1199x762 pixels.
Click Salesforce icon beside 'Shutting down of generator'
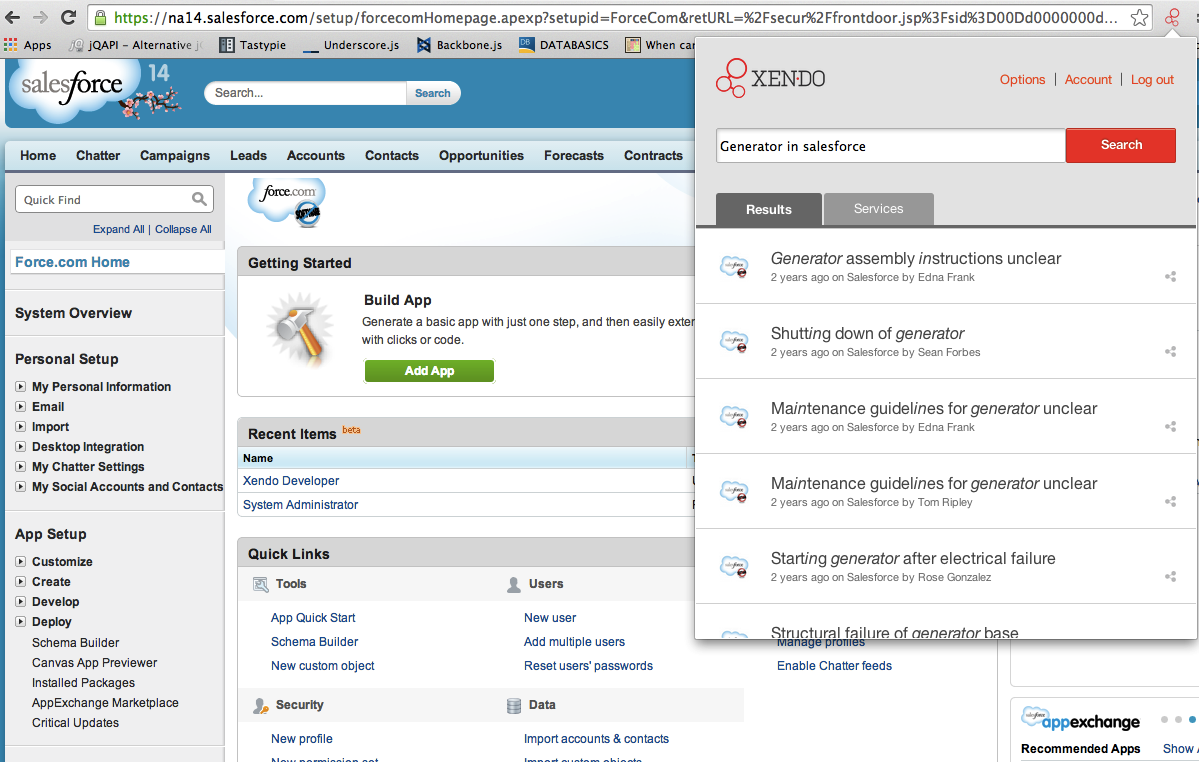pyautogui.click(x=734, y=341)
